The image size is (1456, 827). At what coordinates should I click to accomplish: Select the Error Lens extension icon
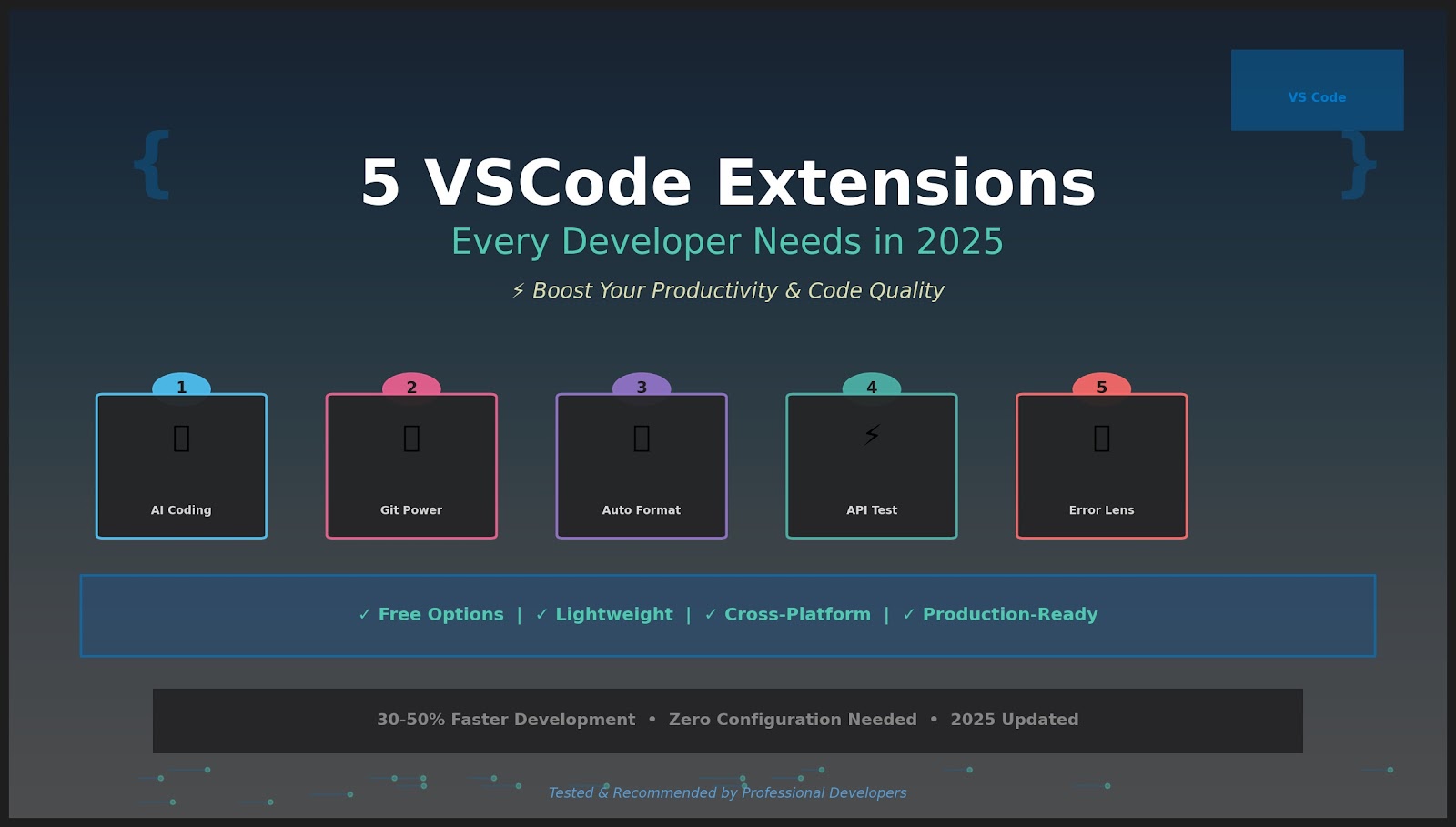tap(1101, 437)
